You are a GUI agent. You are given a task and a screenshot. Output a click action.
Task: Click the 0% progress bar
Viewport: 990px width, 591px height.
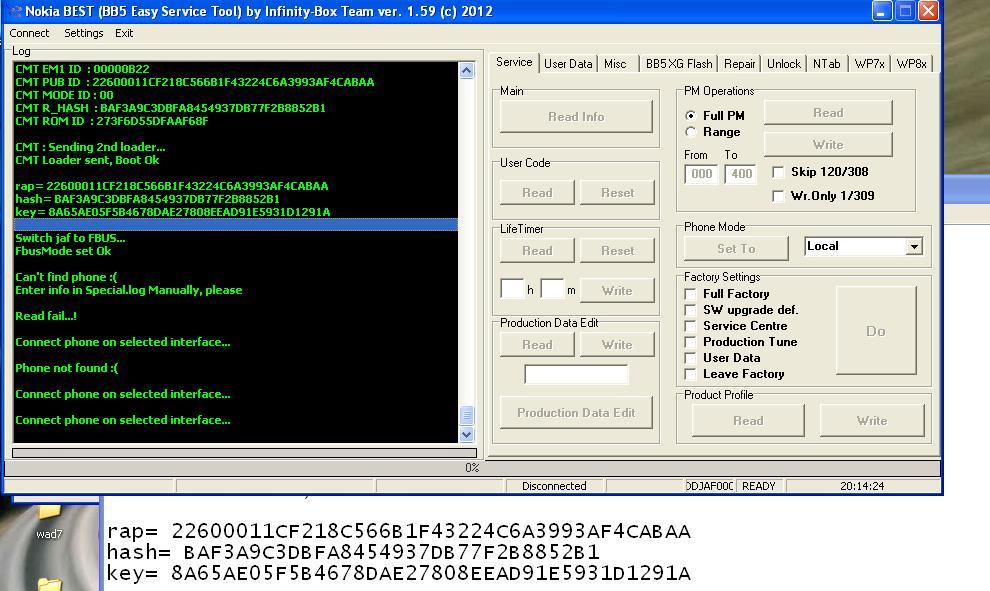pyautogui.click(x=472, y=468)
